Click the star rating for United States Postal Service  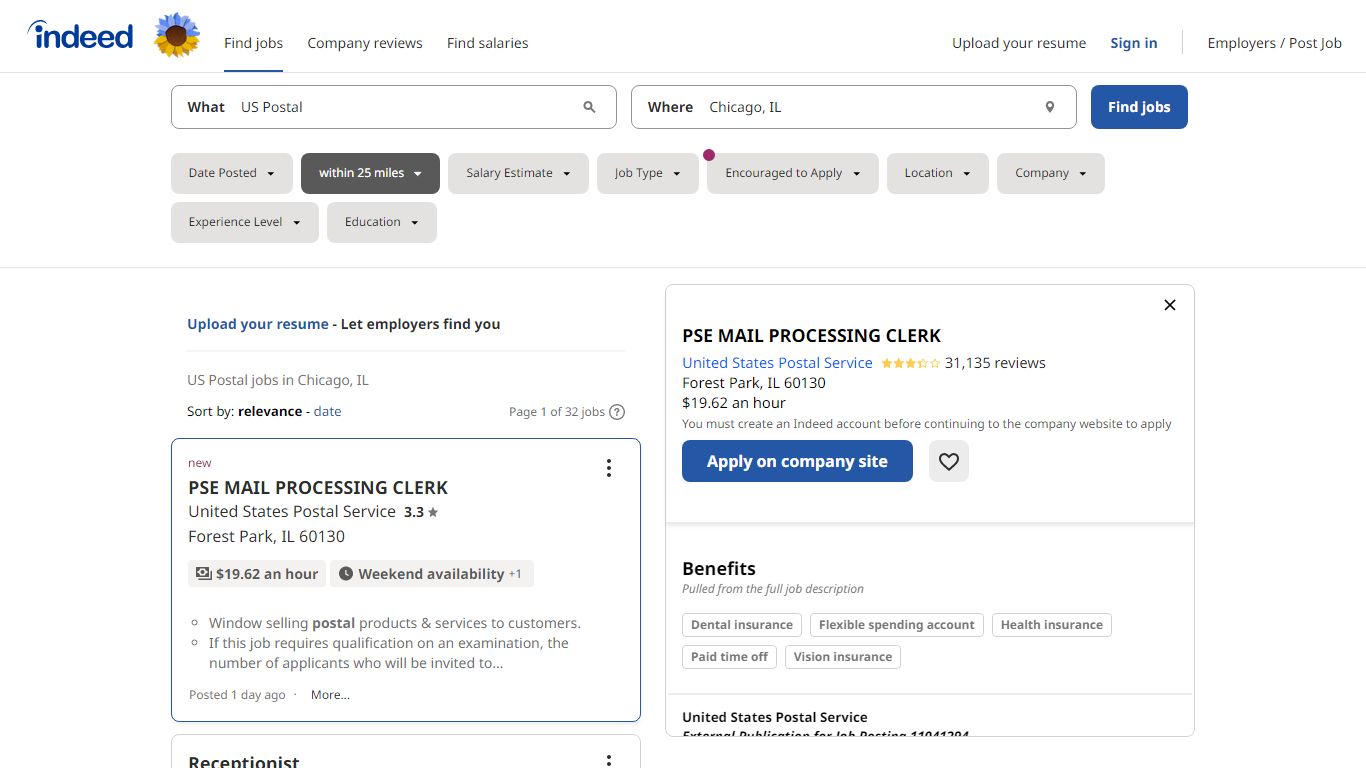pyautogui.click(x=910, y=363)
